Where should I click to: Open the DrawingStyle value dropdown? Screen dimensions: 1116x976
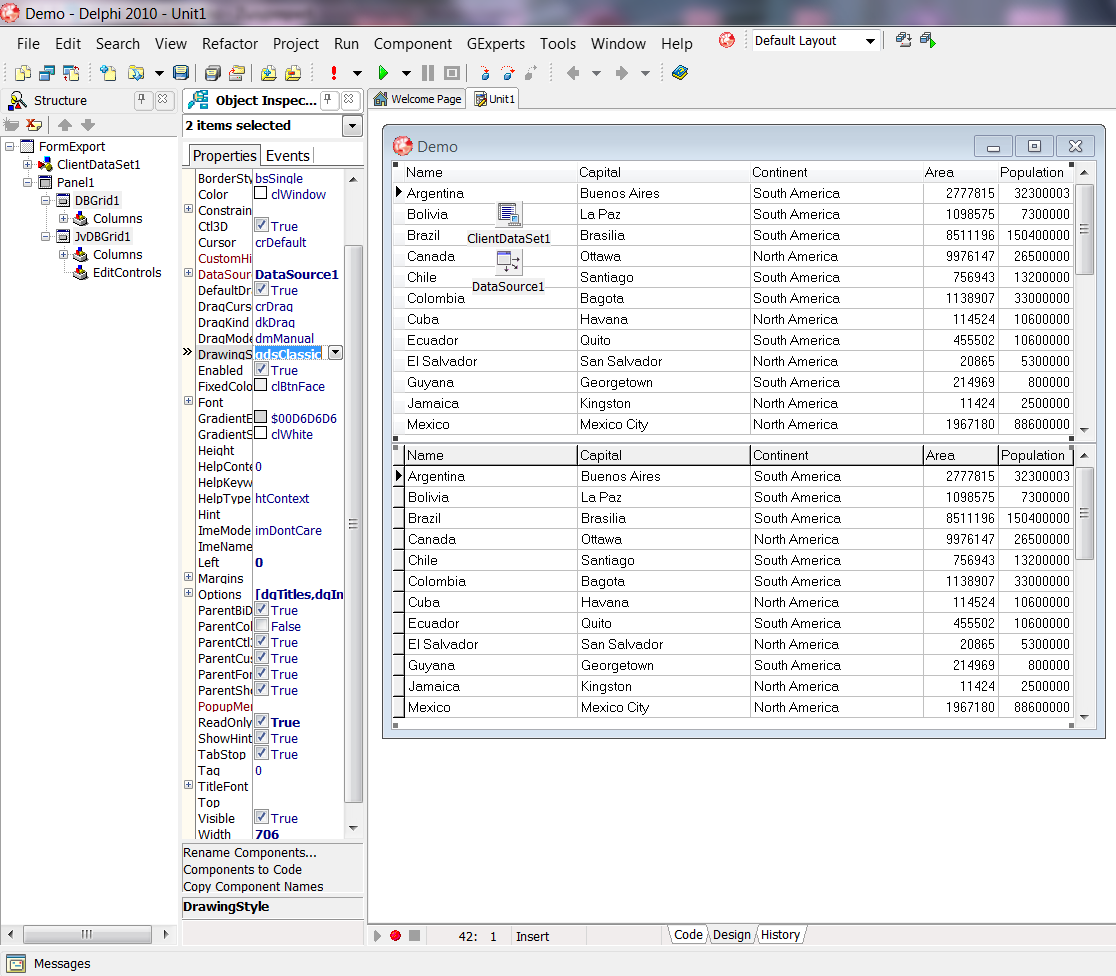tap(335, 353)
